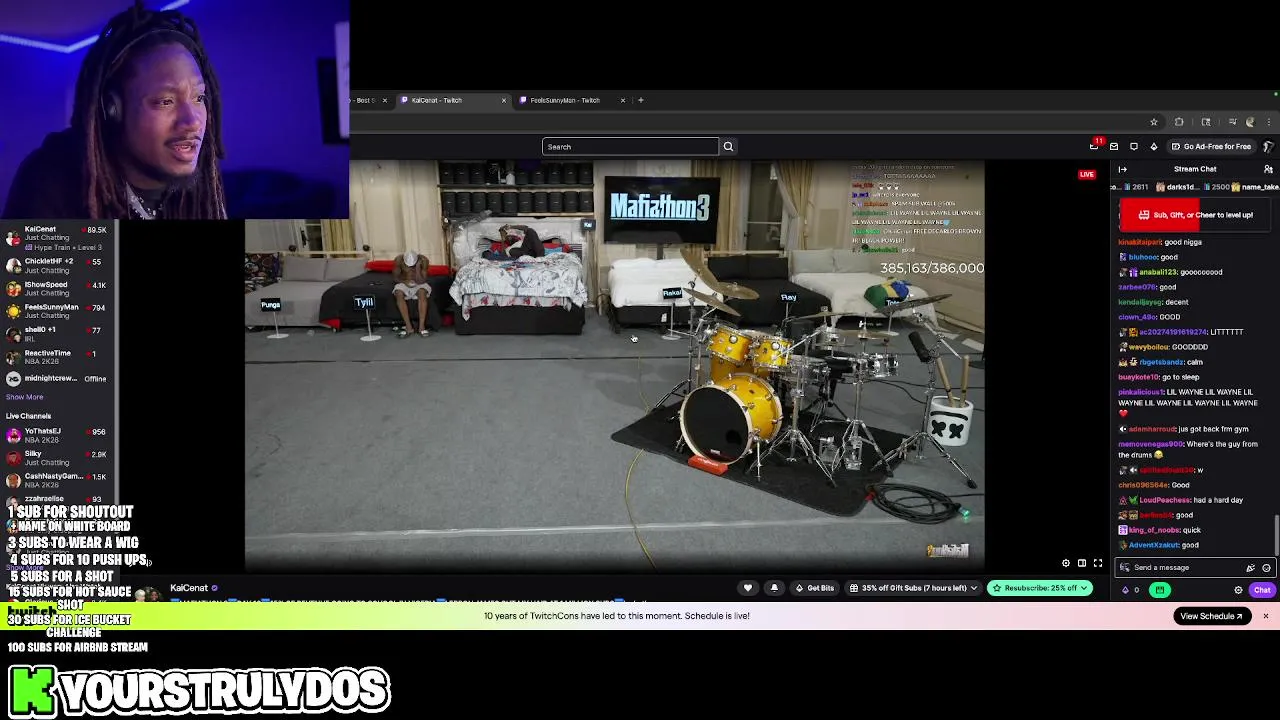Image resolution: width=1280 pixels, height=720 pixels.
Task: Toggle the follow heart button
Action: pos(748,588)
